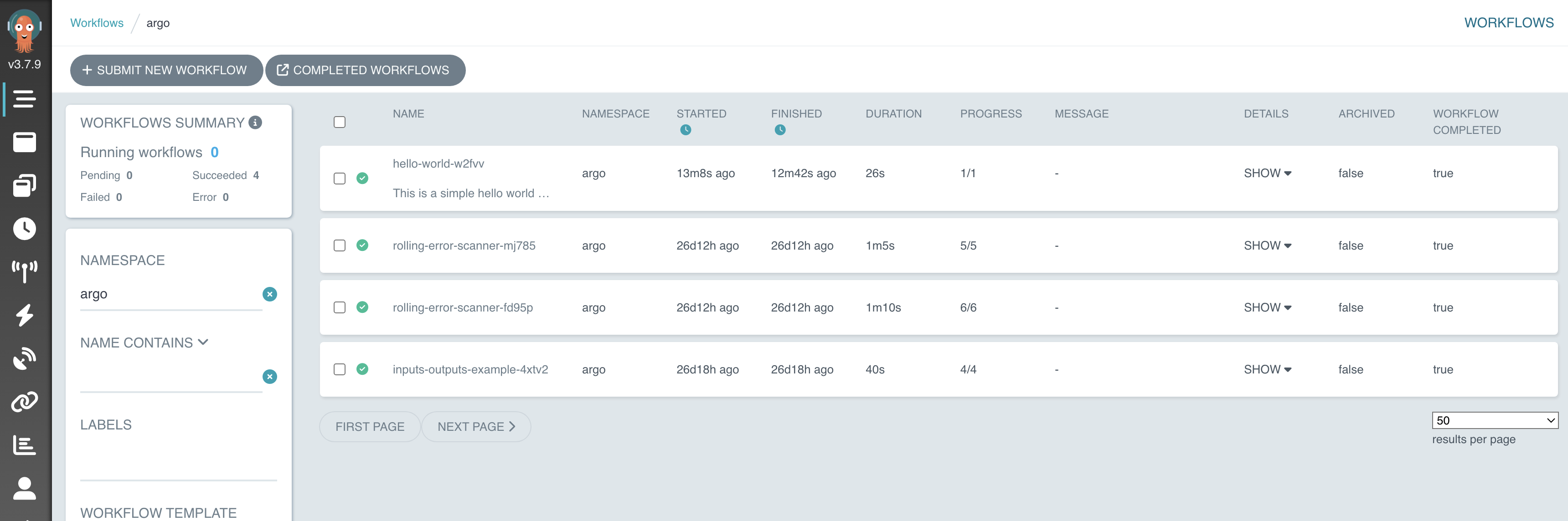
Task: Click the Workflows Summary info icon
Action: [256, 123]
